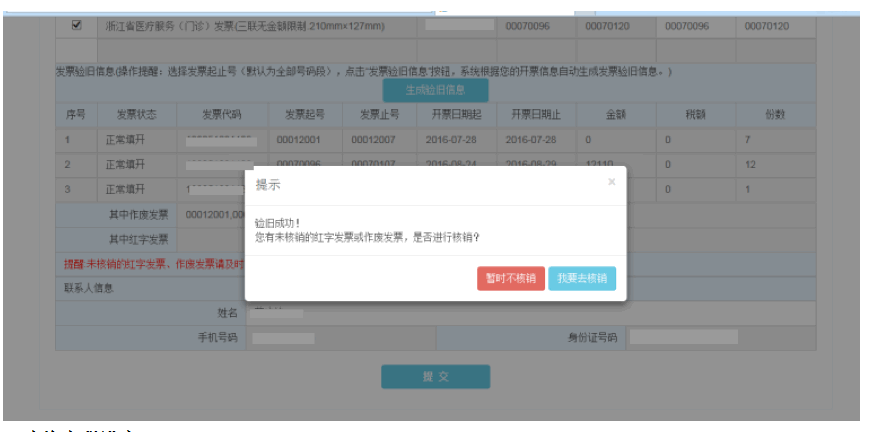Select the 正常填开 status in row 3
The width and height of the screenshot is (870, 432).
pyautogui.click(x=125, y=189)
